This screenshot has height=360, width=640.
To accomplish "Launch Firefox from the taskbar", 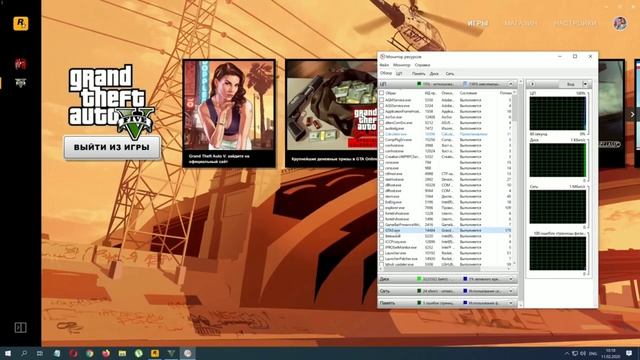I will coord(106,353).
